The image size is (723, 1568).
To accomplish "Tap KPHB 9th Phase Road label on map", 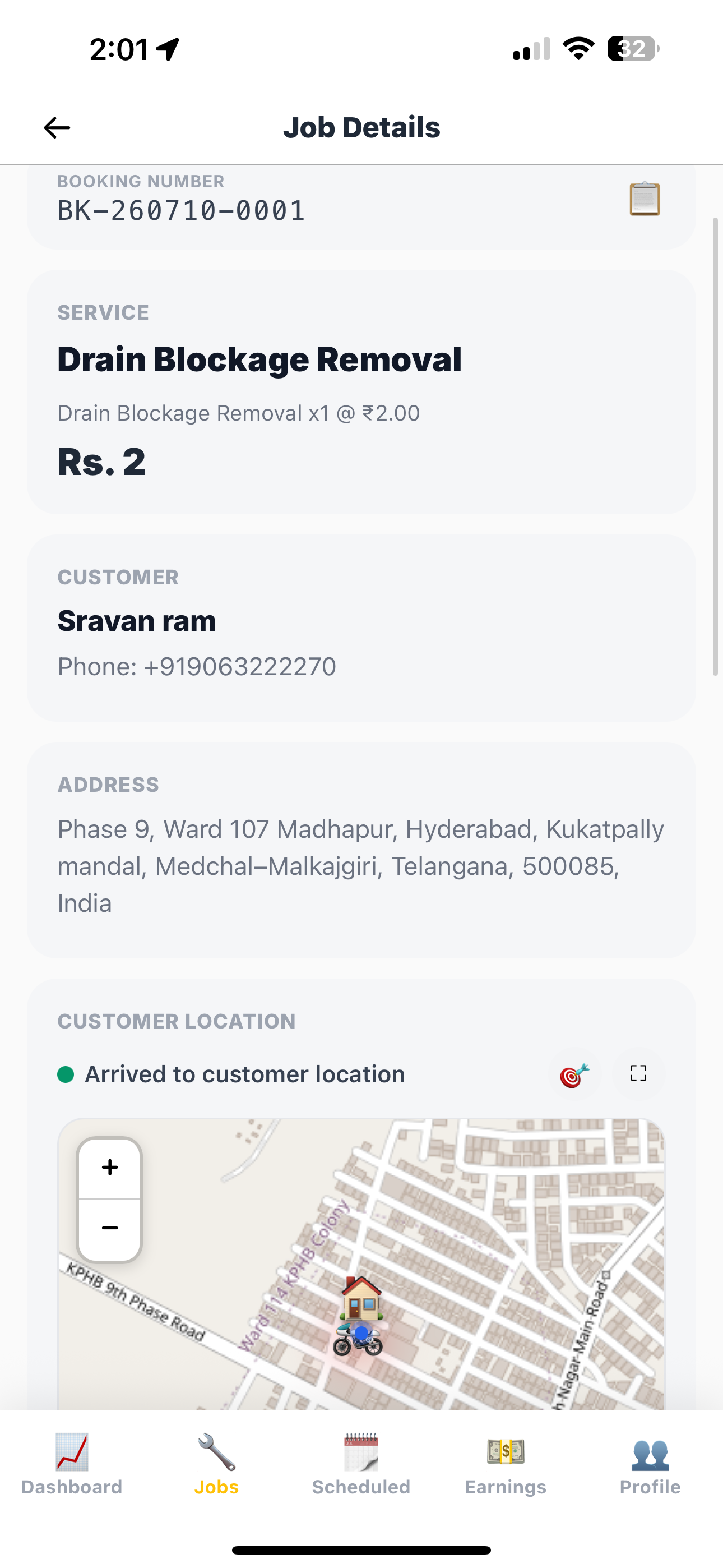I will (x=135, y=1302).
